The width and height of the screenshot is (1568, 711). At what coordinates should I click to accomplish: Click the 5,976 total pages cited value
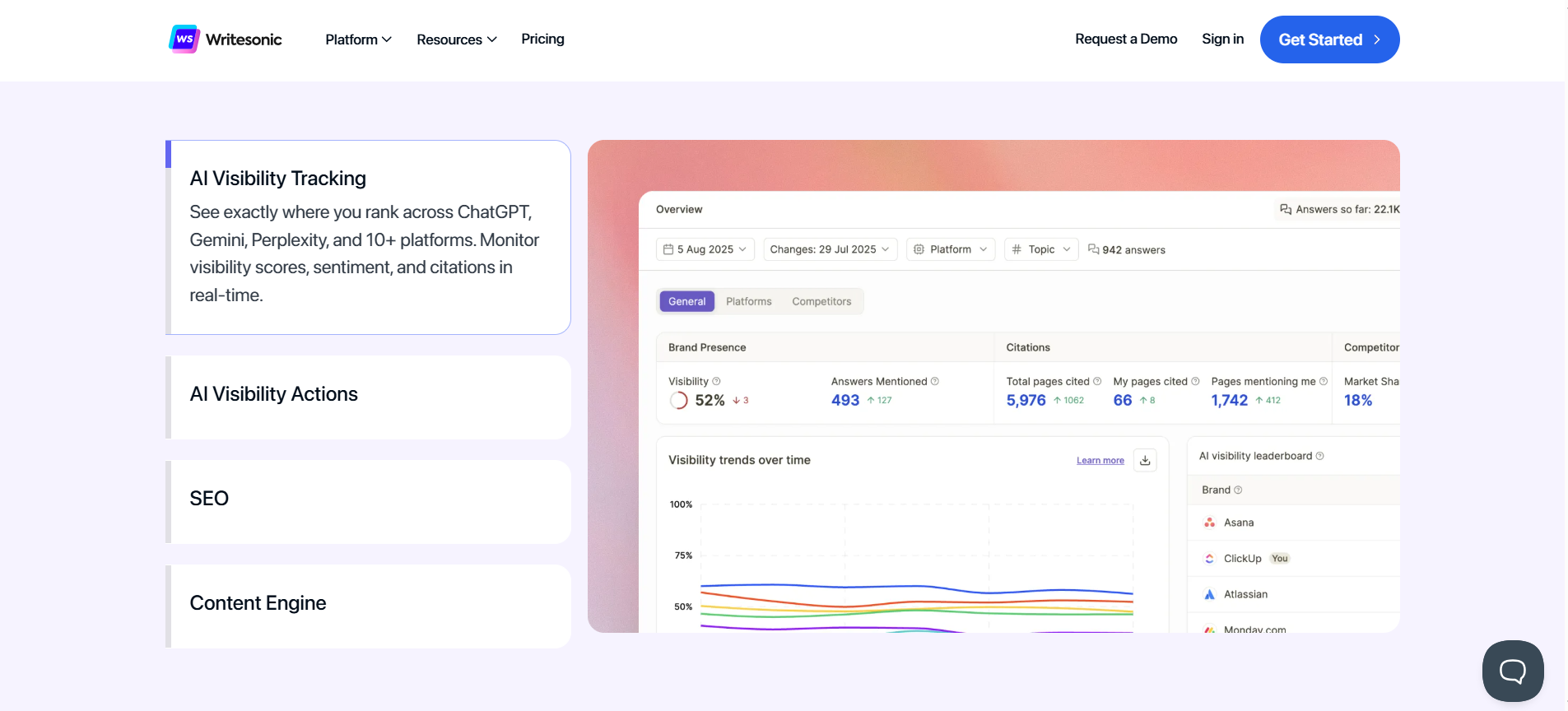click(x=1026, y=401)
